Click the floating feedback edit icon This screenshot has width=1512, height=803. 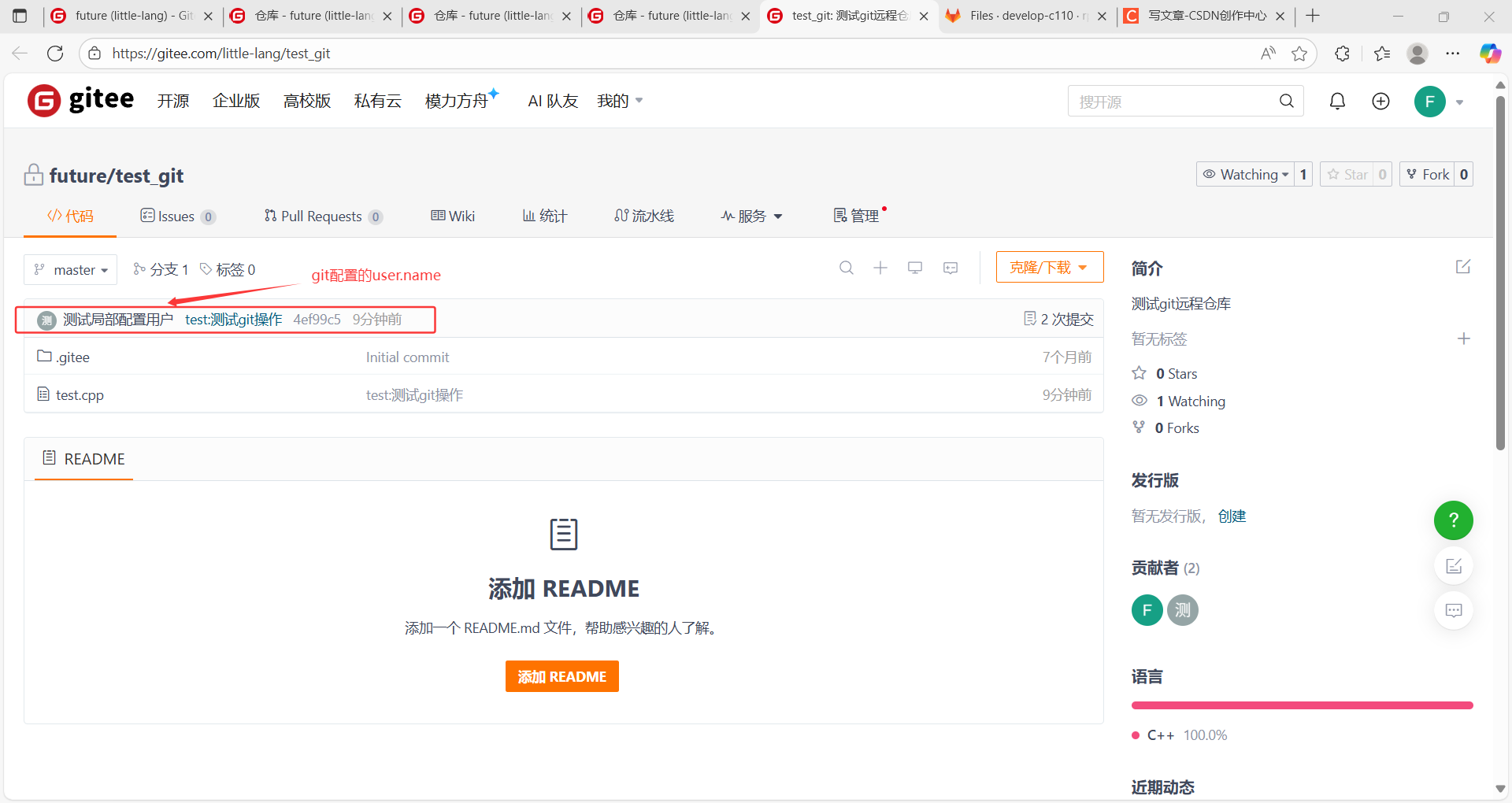pos(1454,566)
